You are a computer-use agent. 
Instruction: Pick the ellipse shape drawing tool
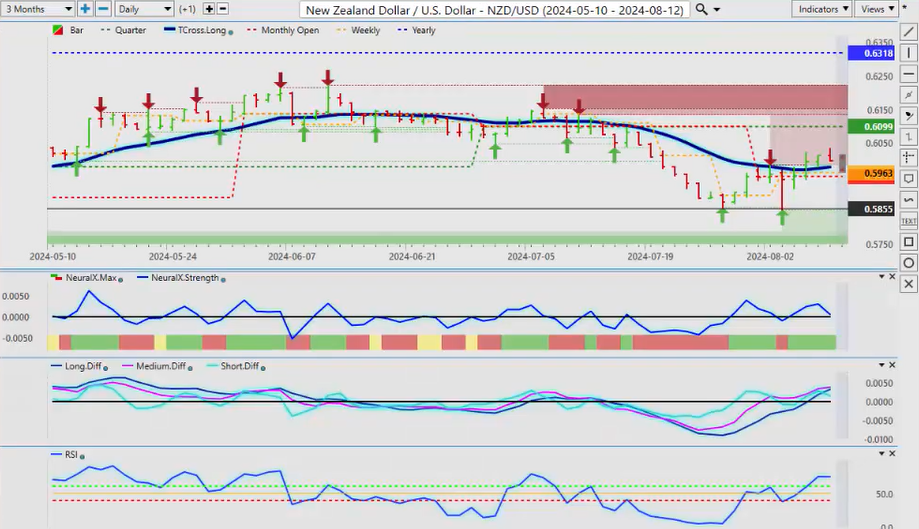coord(908,263)
